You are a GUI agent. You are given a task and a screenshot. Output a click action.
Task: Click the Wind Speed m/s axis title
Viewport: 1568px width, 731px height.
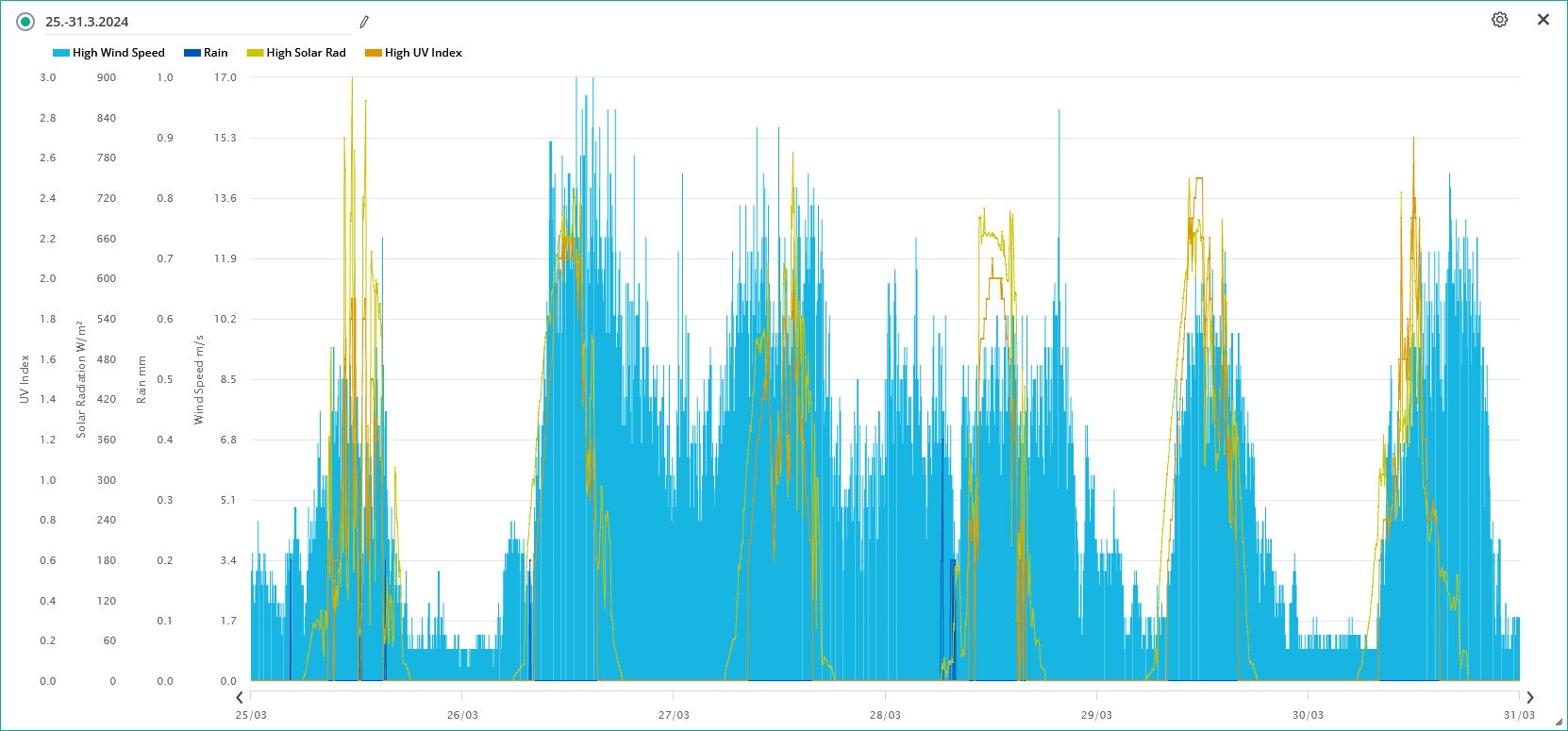(199, 379)
